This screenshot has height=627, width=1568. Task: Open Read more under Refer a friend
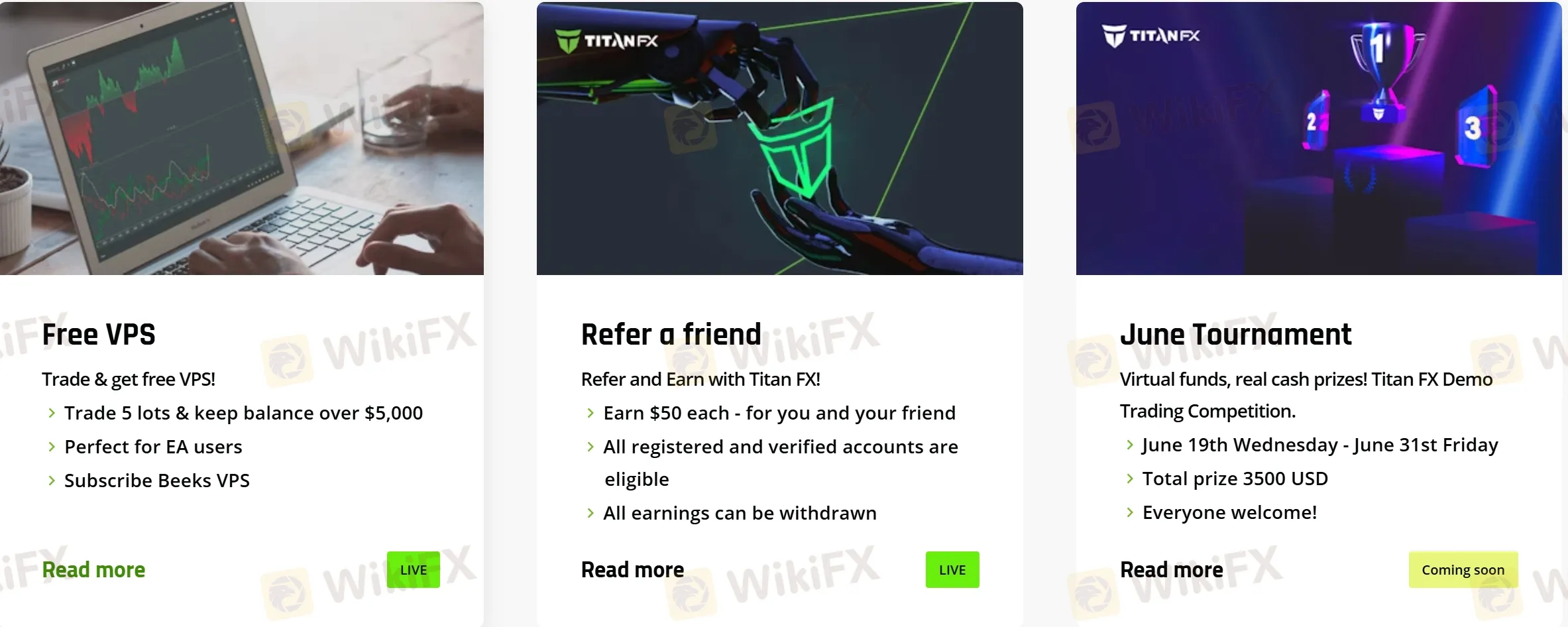click(632, 570)
